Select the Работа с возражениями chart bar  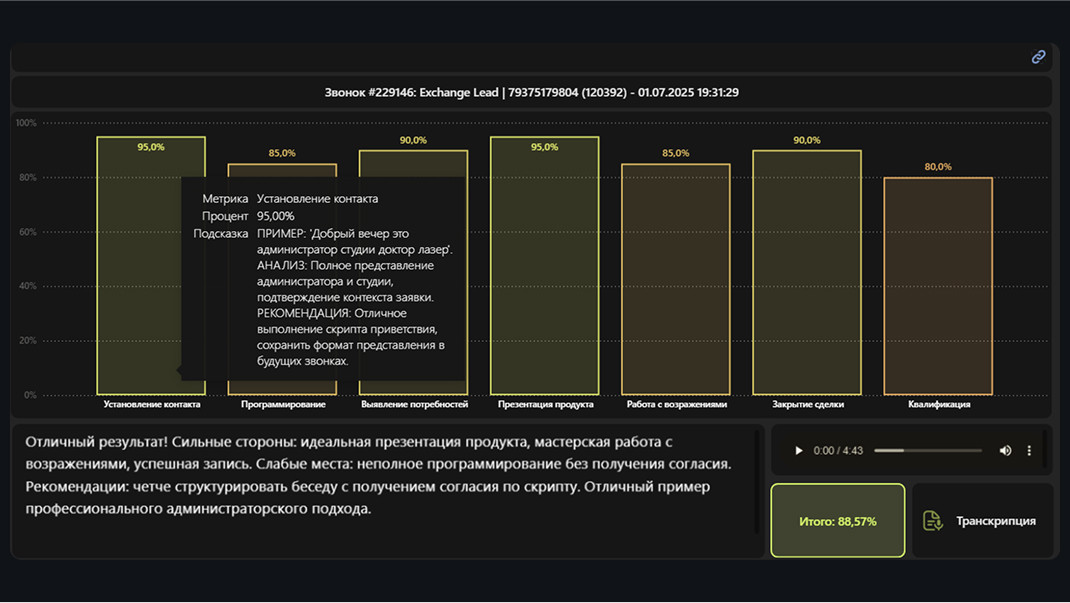[675, 280]
